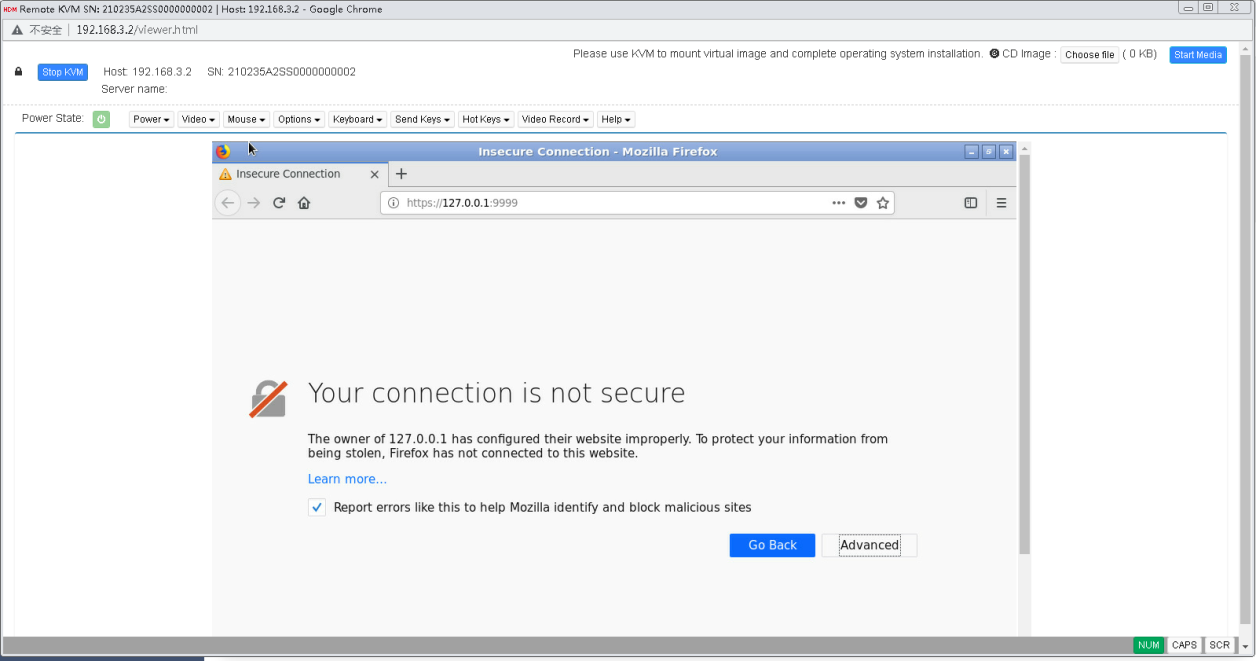The image size is (1256, 661).
Task: Click the lock icon beside Stop KVM
Action: (x=19, y=72)
